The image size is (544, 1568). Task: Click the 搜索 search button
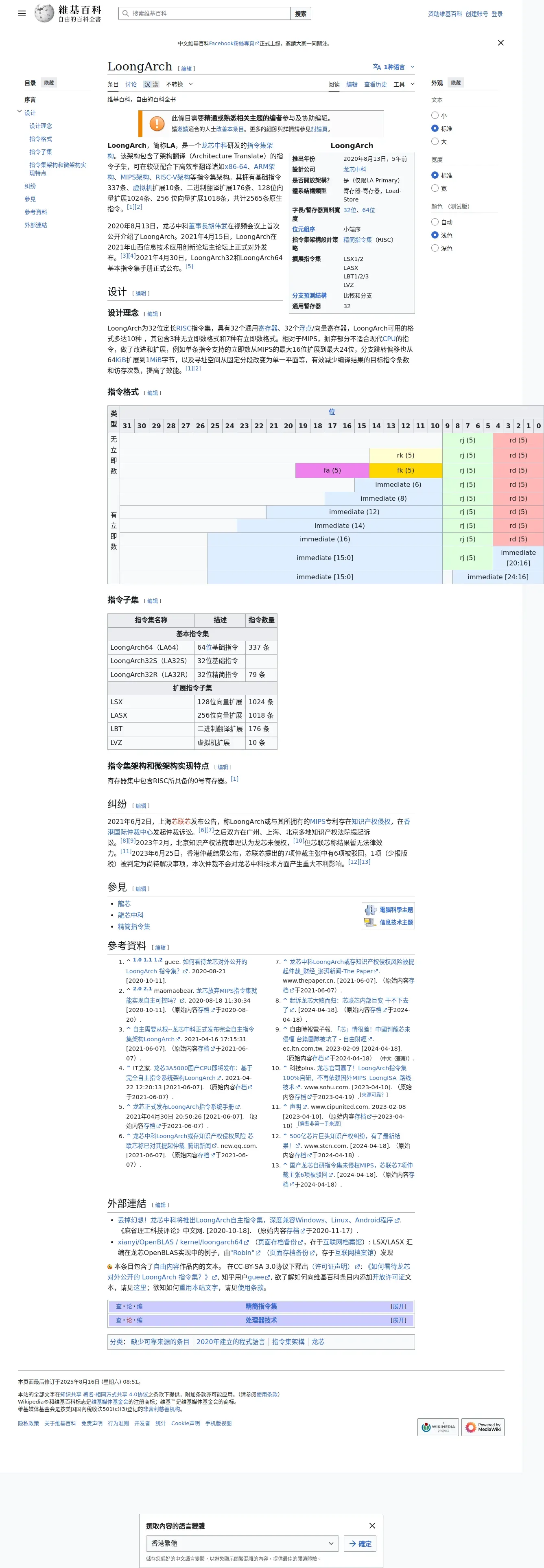(301, 13)
